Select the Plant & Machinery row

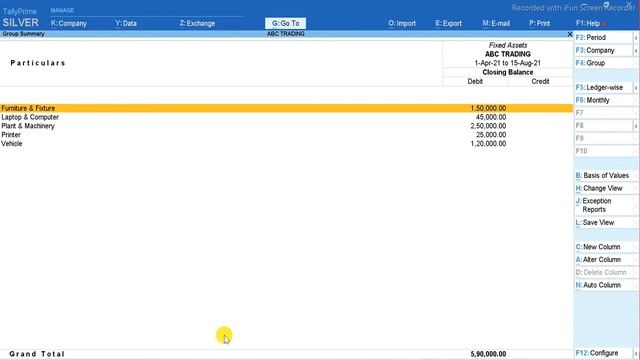click(287, 126)
